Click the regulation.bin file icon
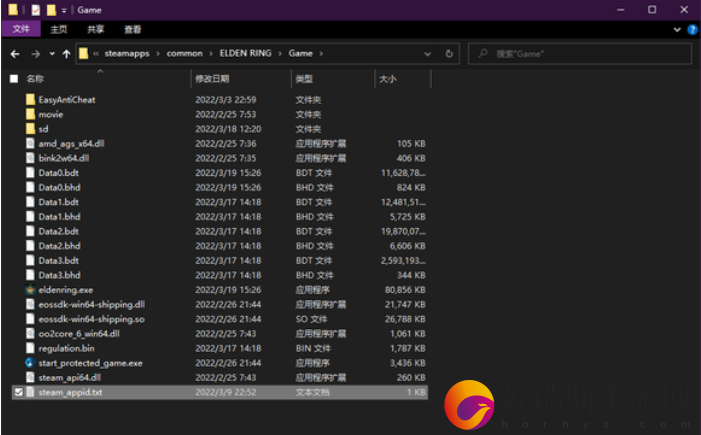This screenshot has height=435, width=701. (30, 348)
